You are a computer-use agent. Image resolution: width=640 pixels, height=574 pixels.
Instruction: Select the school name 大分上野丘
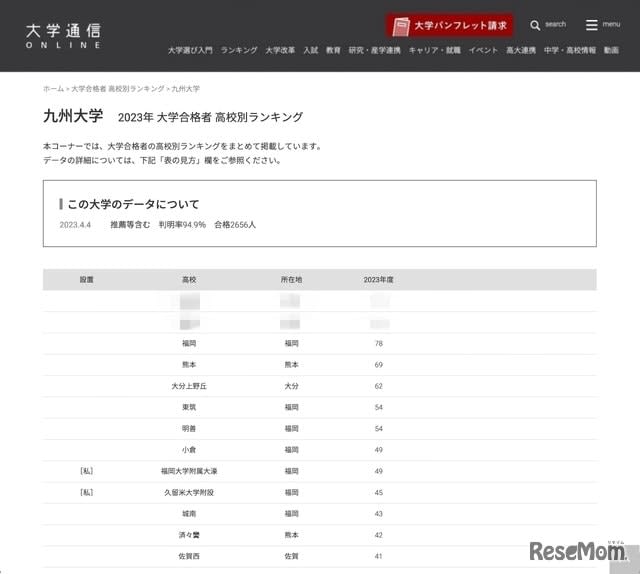tap(189, 386)
